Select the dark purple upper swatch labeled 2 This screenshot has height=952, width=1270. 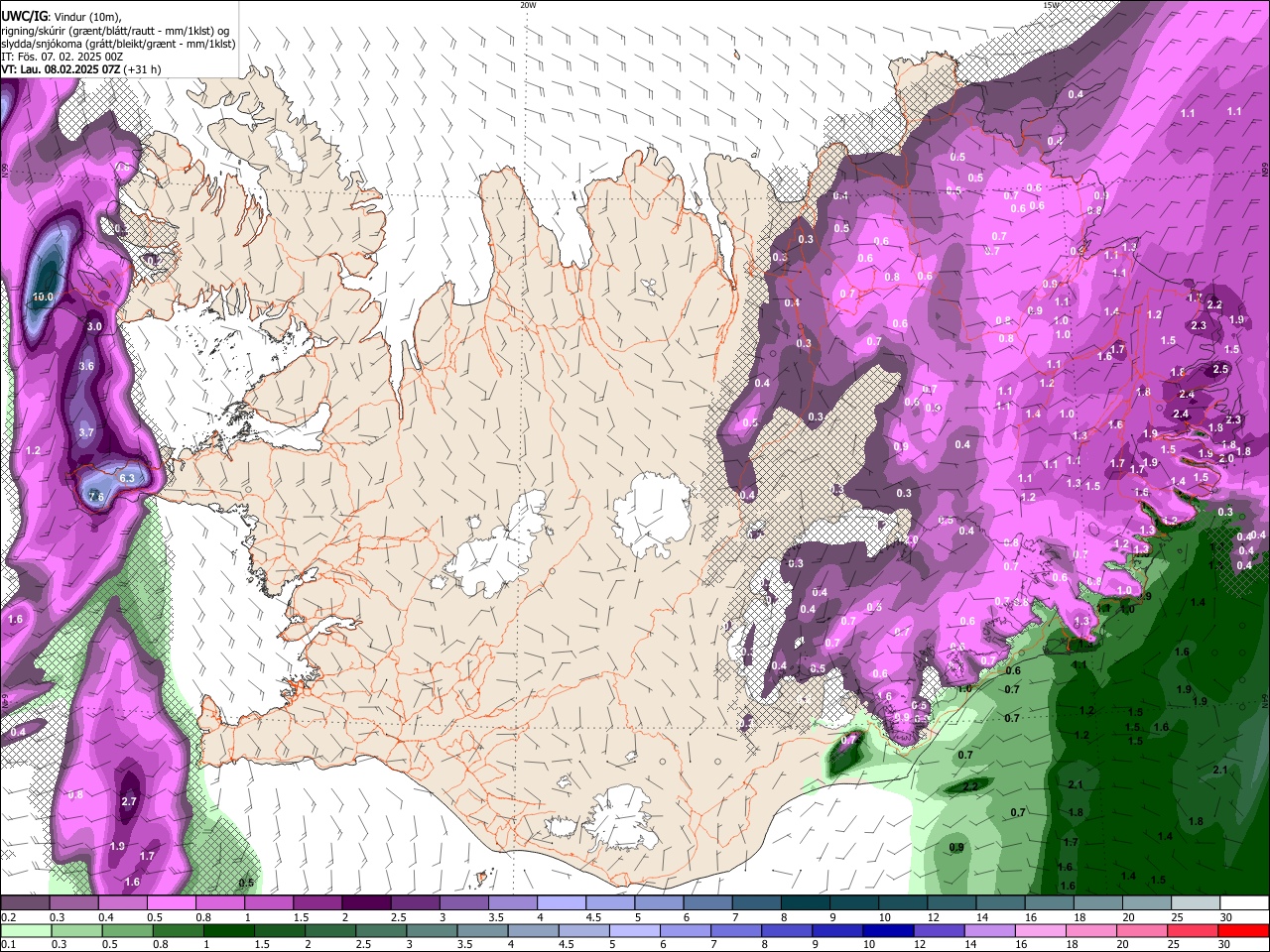click(x=365, y=903)
